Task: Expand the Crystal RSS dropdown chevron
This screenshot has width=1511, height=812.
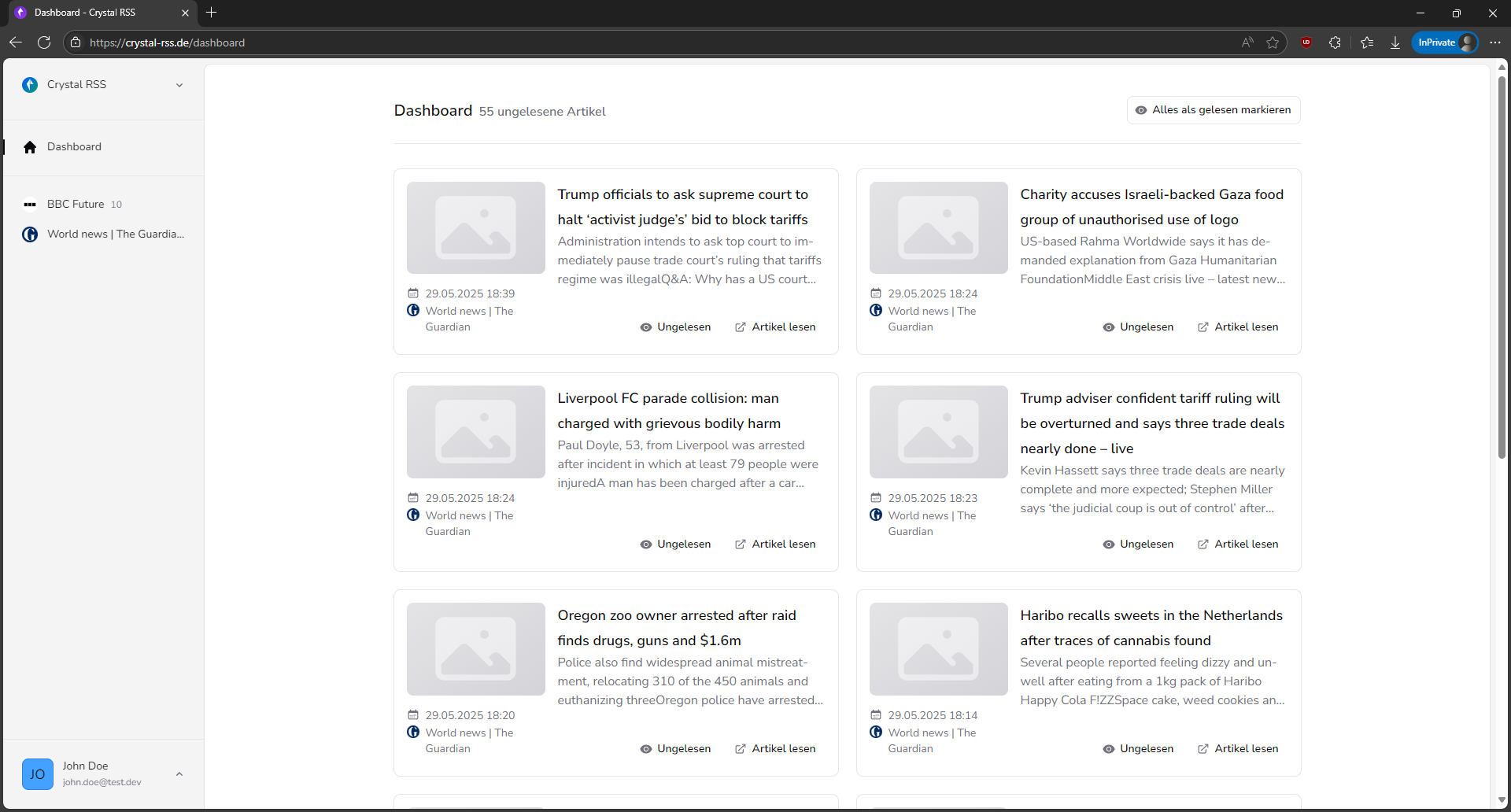Action: [x=179, y=85]
